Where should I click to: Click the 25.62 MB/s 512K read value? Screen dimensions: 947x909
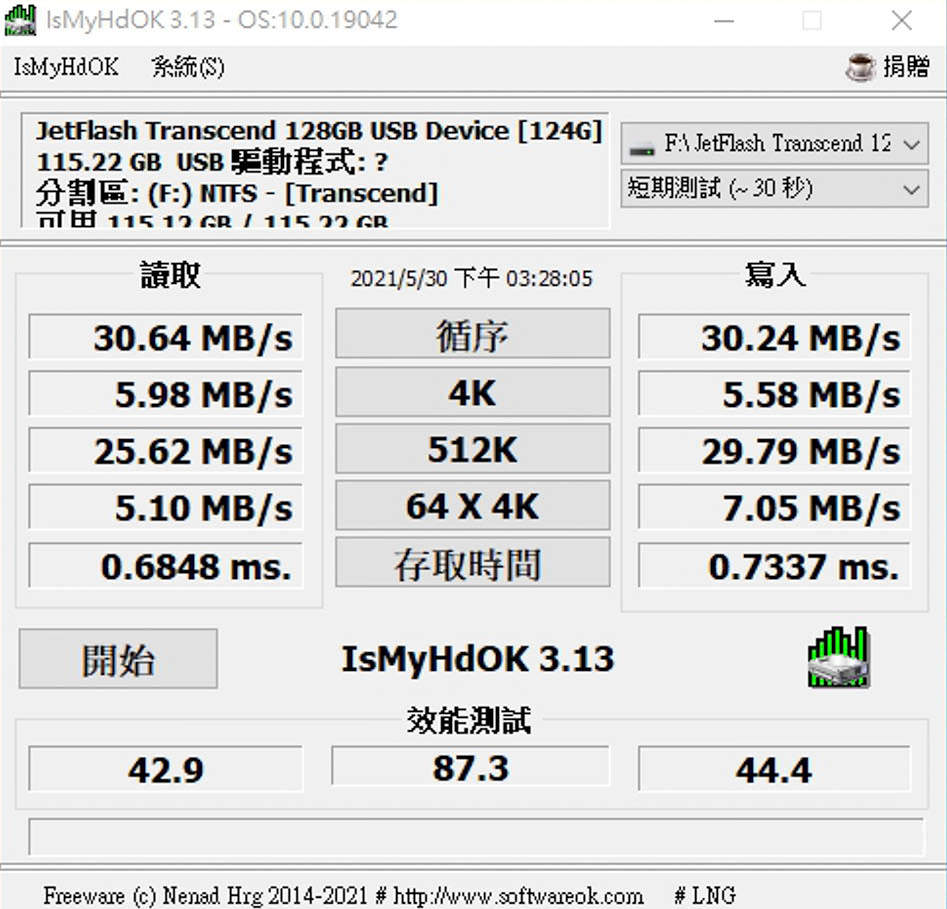165,451
